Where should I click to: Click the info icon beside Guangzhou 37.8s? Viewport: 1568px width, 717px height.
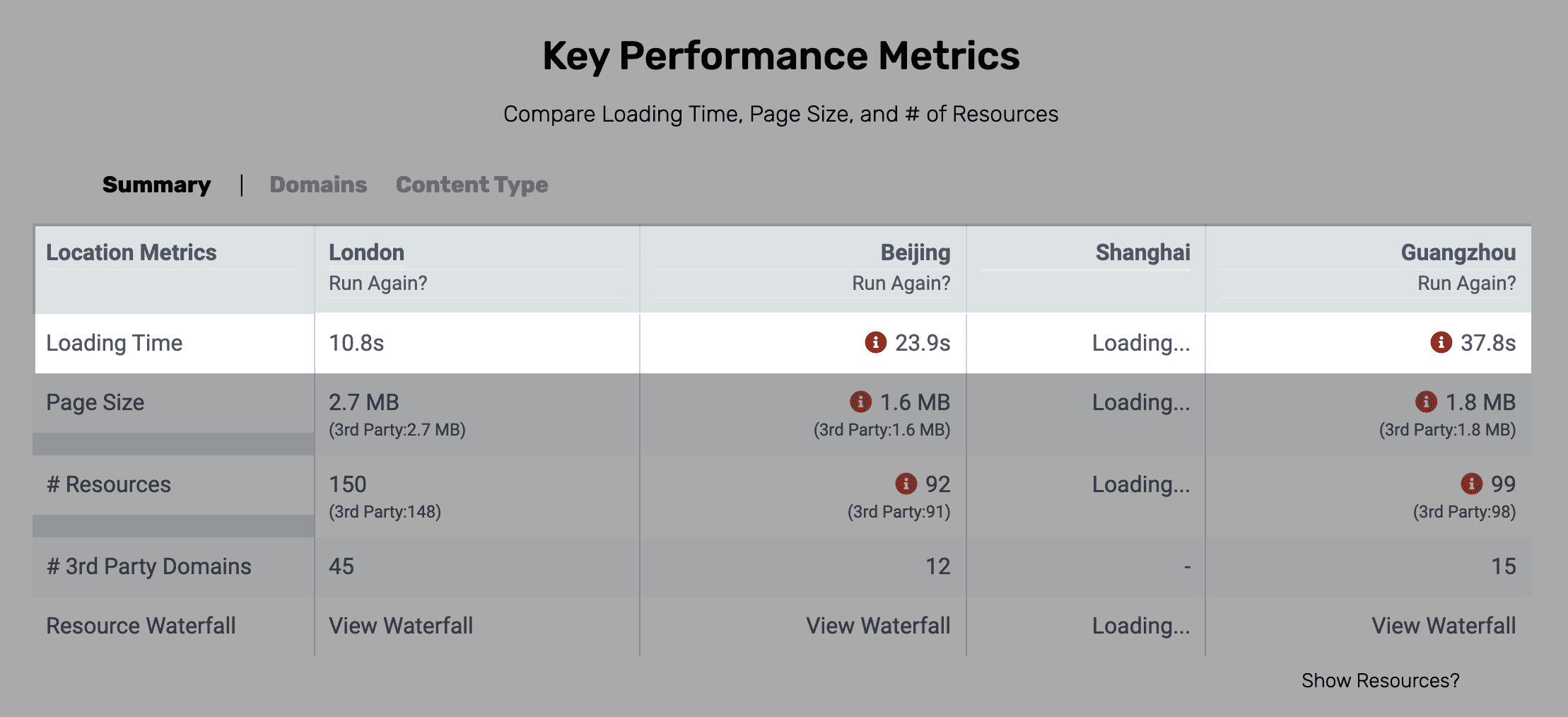[1441, 342]
